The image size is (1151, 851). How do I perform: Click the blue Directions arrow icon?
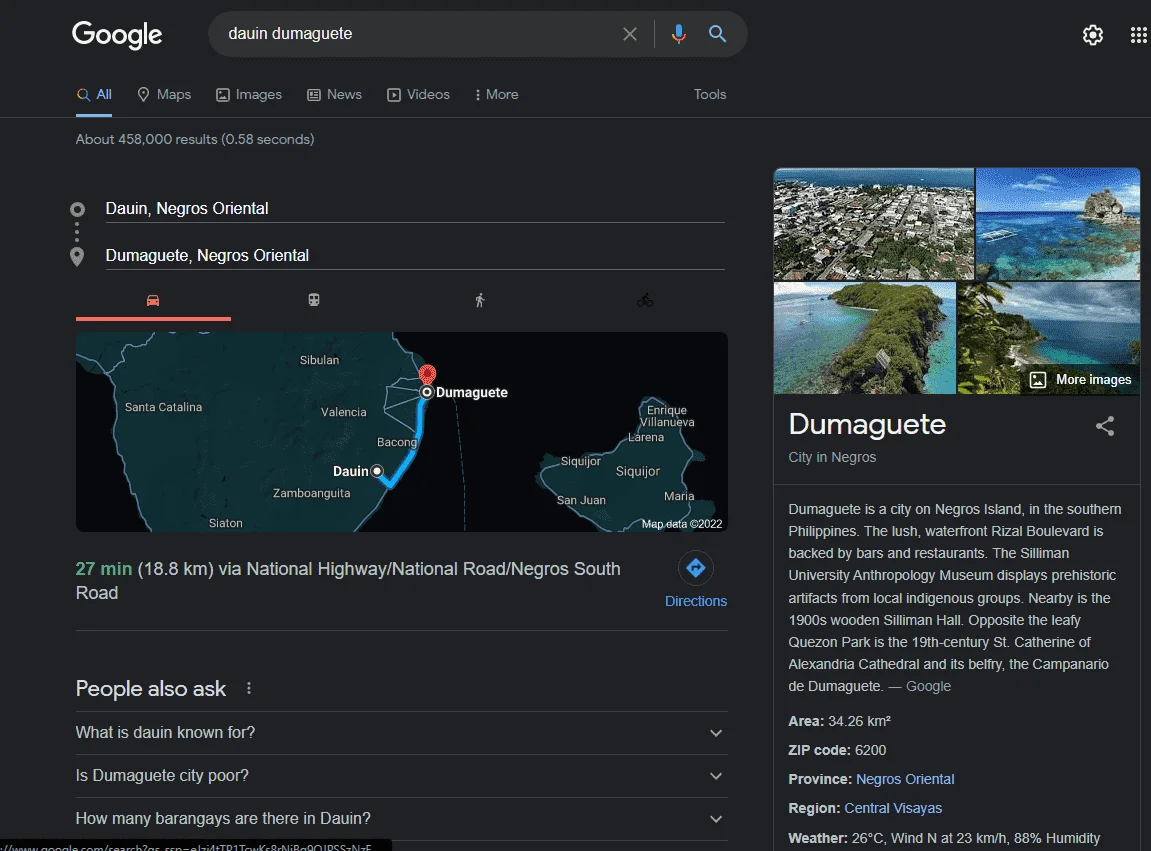tap(696, 568)
